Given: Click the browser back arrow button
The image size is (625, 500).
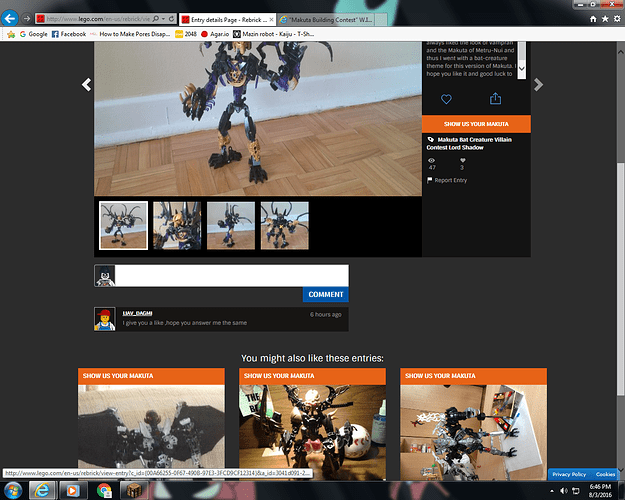Looking at the screenshot, I should click(x=10, y=18).
